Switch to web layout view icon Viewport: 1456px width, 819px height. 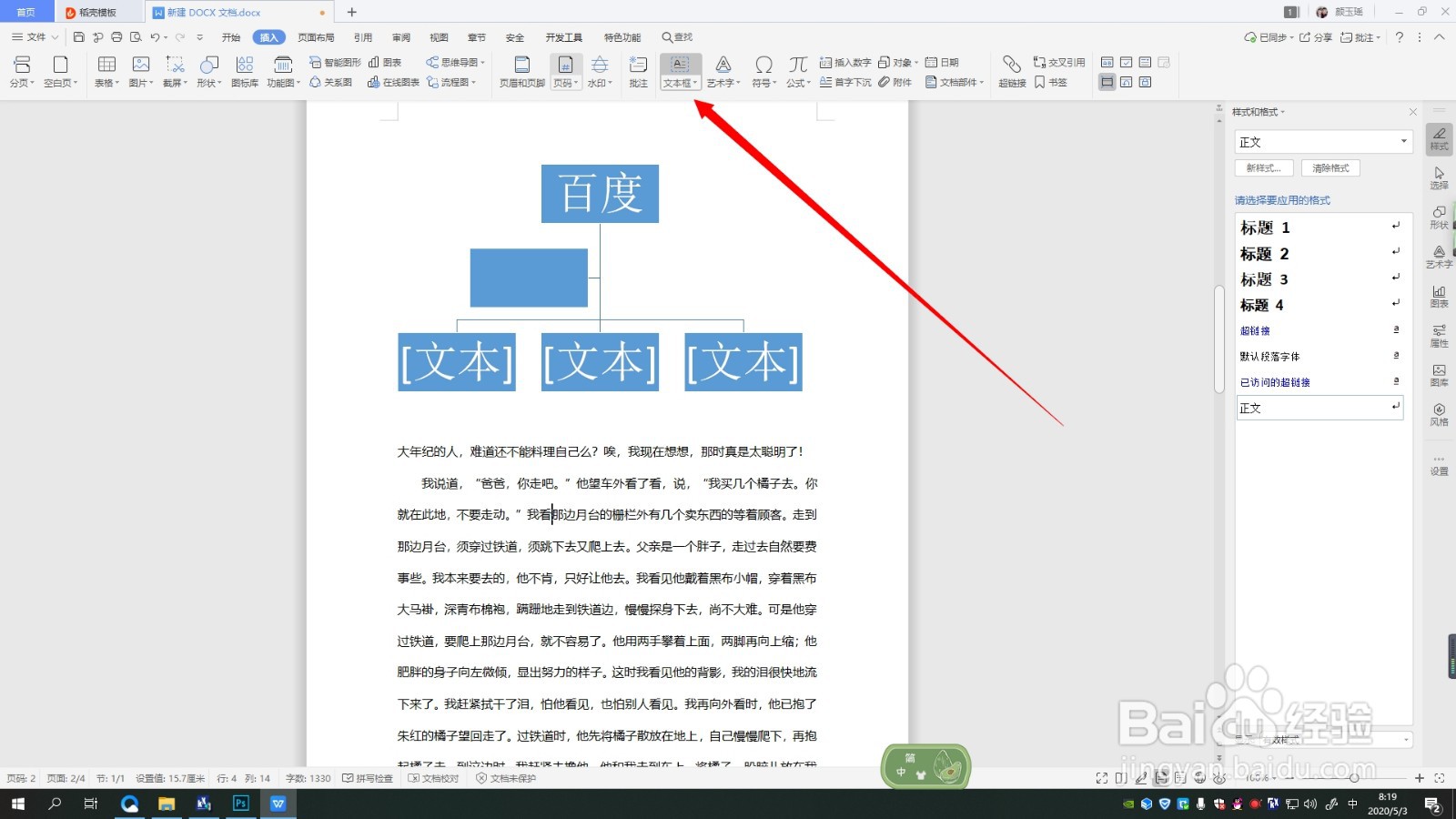pyautogui.click(x=1199, y=778)
